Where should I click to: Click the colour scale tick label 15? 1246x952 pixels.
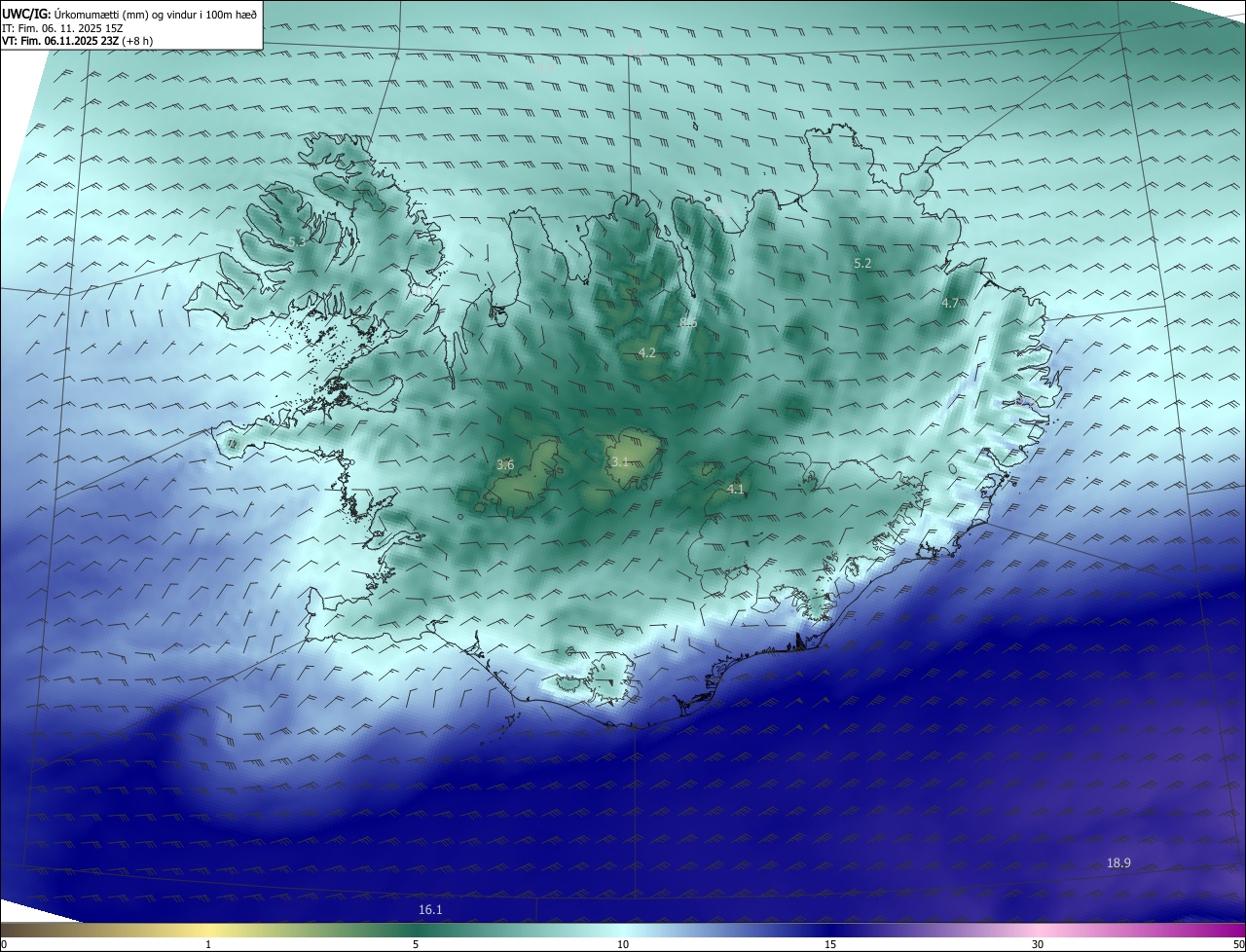tap(830, 944)
